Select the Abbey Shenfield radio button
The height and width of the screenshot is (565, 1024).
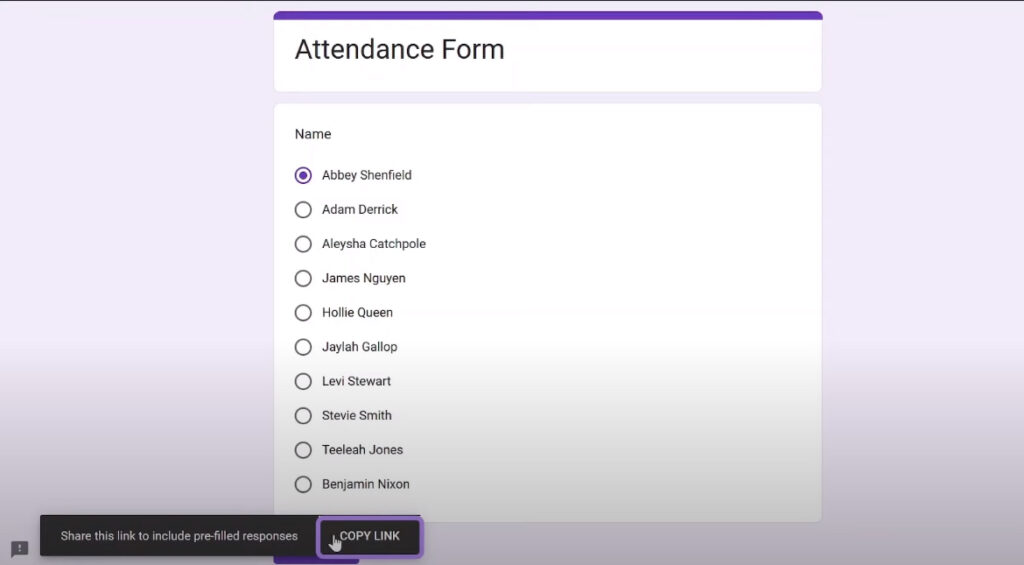tap(303, 175)
